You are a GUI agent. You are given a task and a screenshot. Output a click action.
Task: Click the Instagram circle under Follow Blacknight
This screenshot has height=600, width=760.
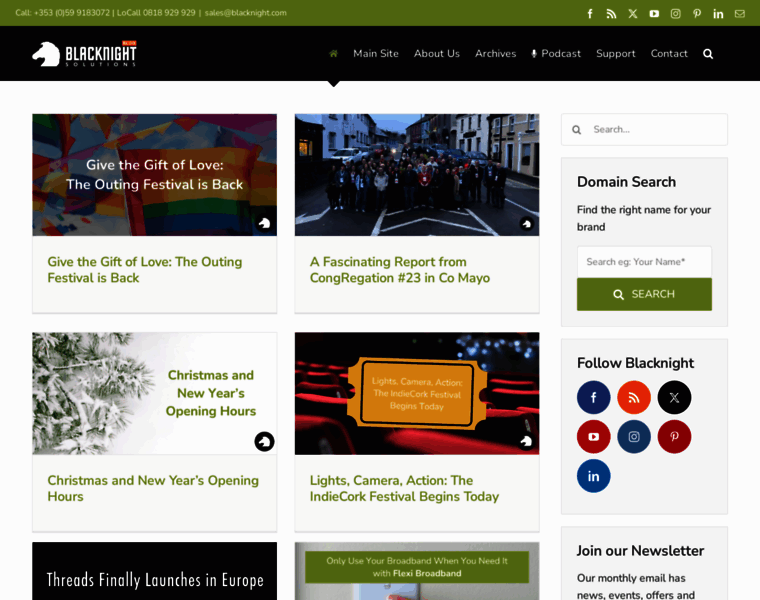pos(633,437)
